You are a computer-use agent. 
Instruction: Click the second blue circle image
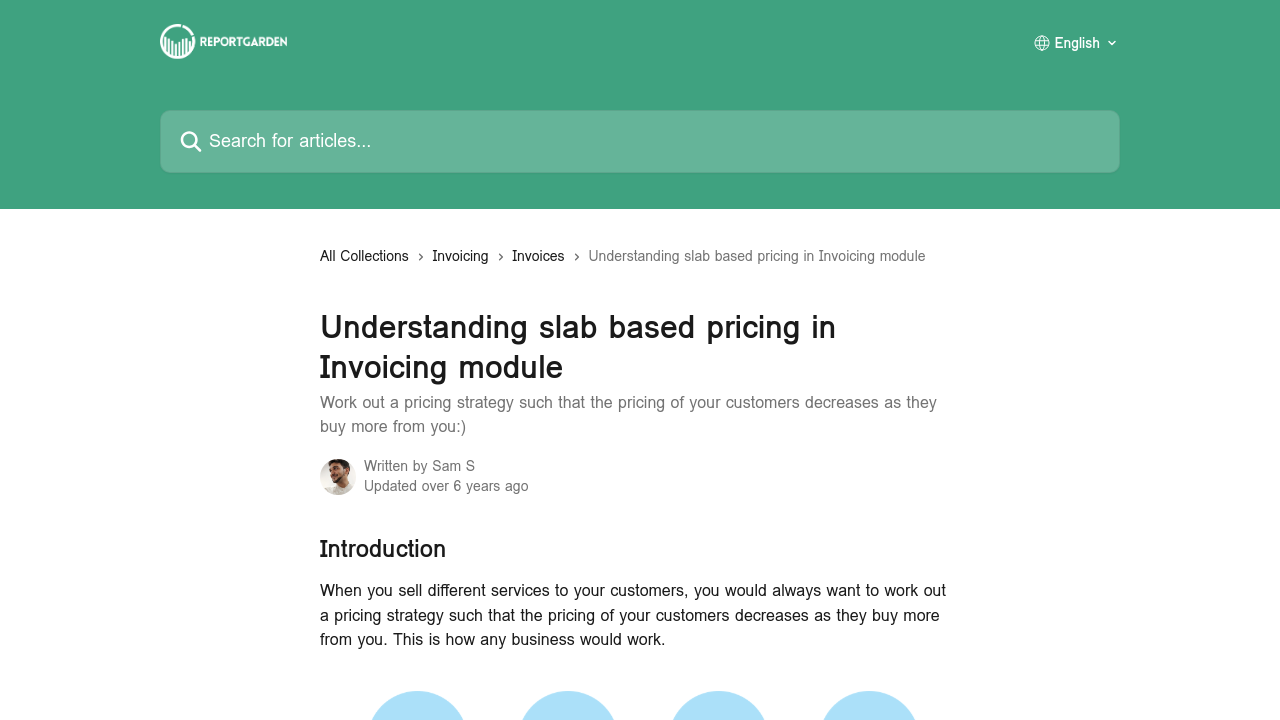[x=568, y=706]
